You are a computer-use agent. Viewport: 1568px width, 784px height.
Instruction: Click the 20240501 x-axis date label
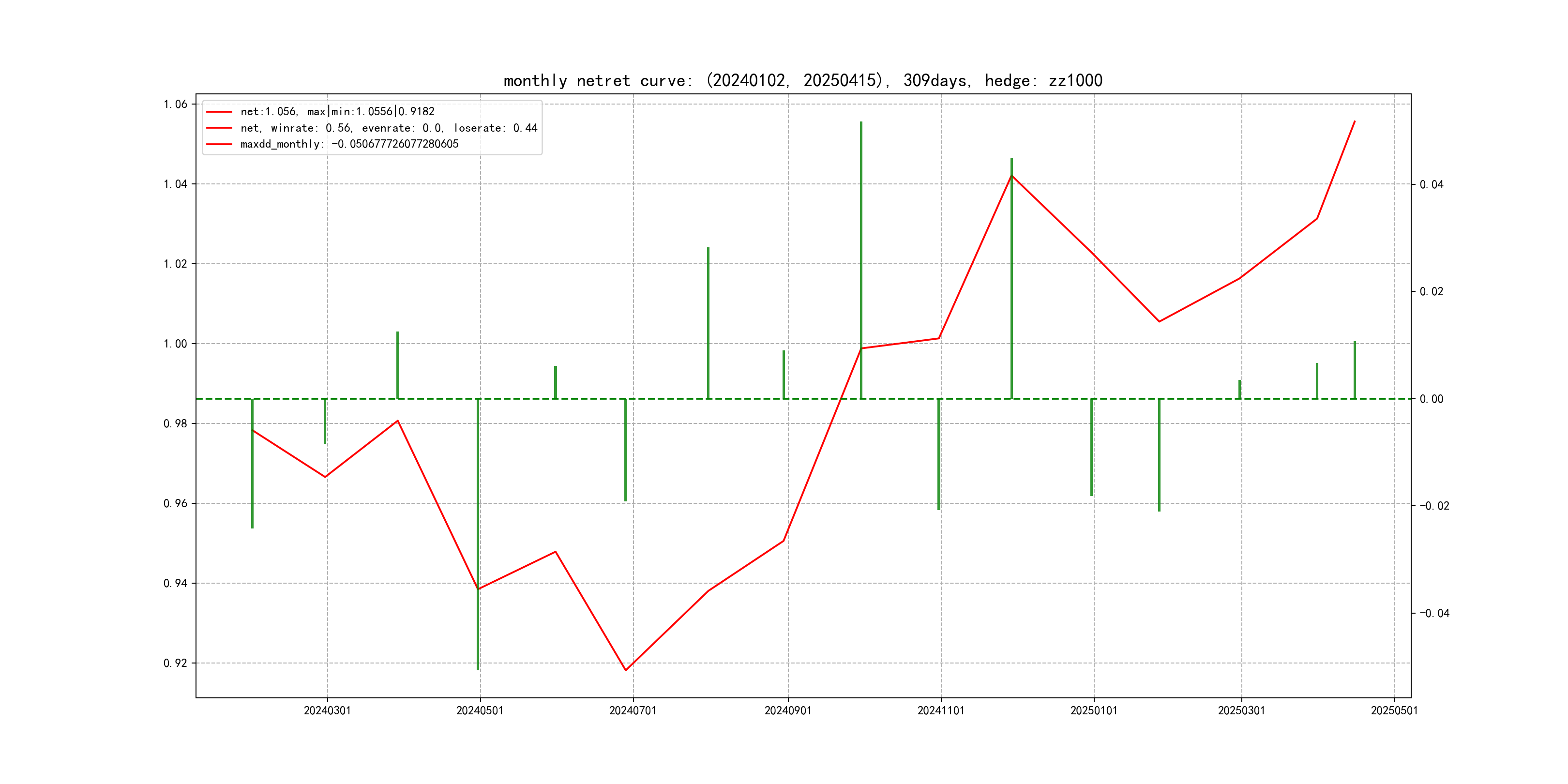[480, 710]
